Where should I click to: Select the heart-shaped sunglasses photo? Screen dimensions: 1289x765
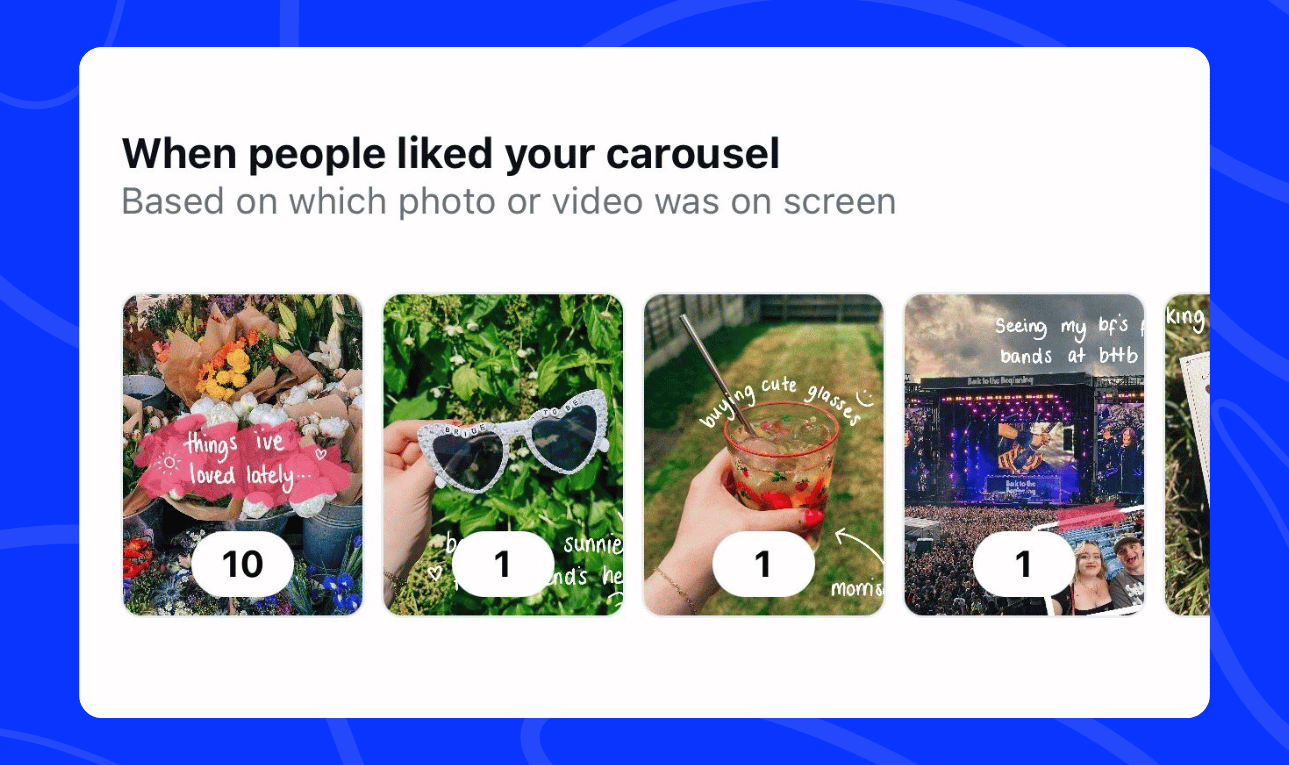[503, 455]
